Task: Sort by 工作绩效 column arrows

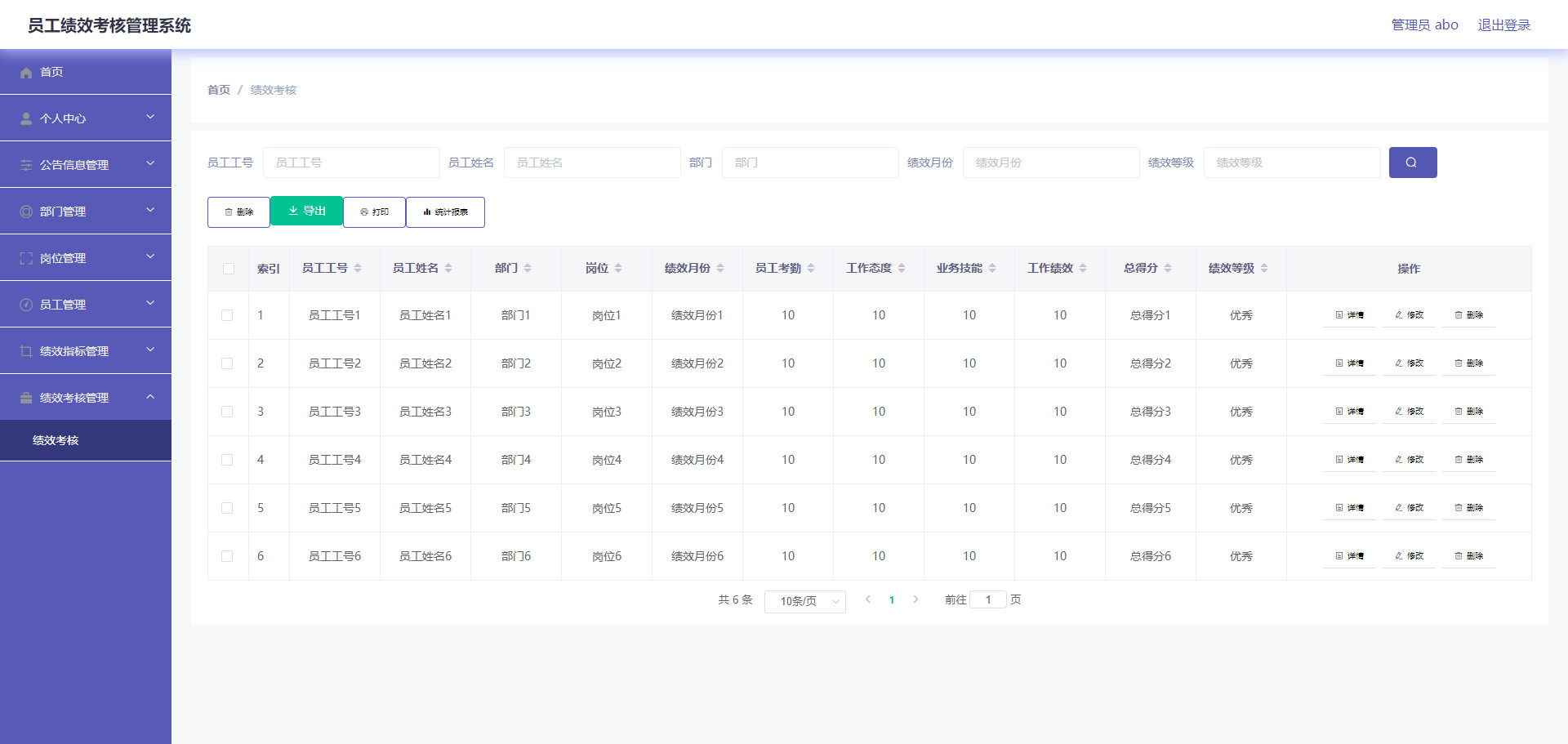Action: click(1083, 268)
